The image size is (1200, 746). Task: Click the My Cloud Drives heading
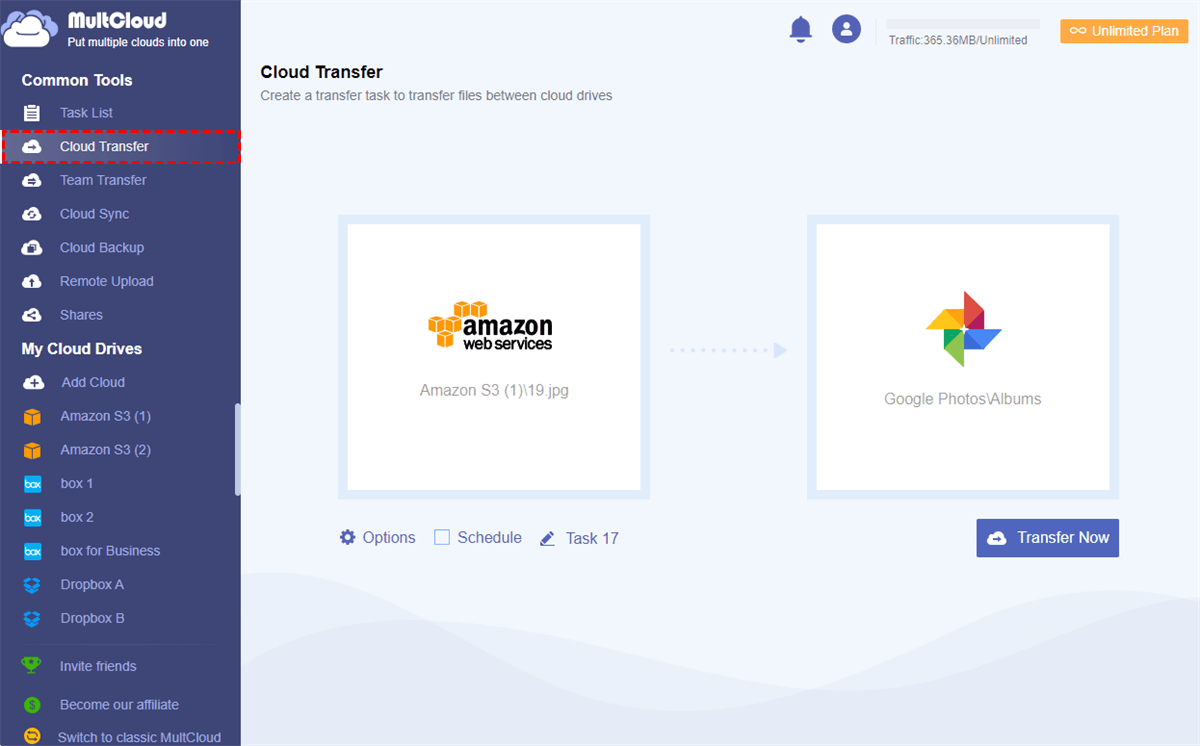pos(82,349)
